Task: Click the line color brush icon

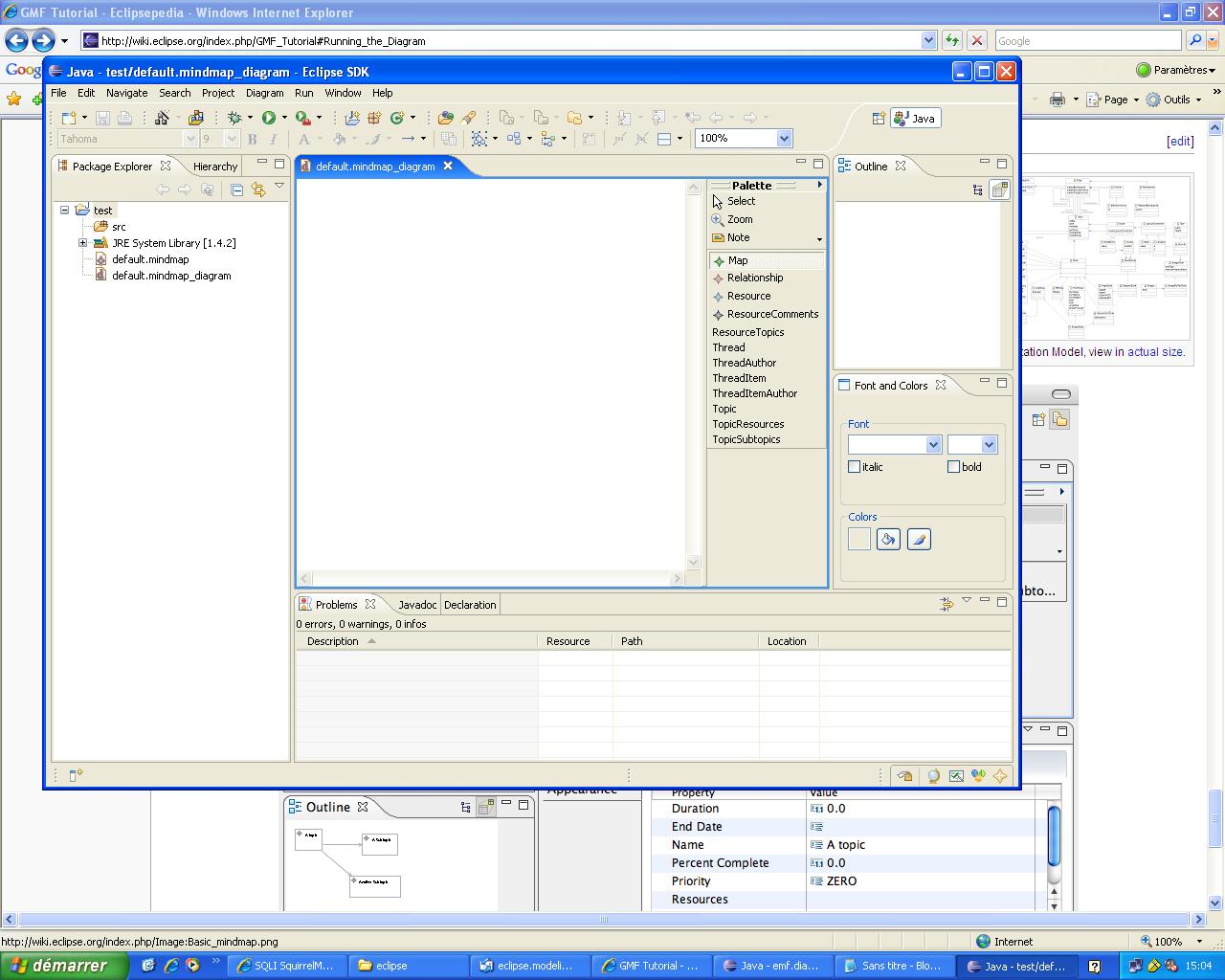Action: pos(919,540)
